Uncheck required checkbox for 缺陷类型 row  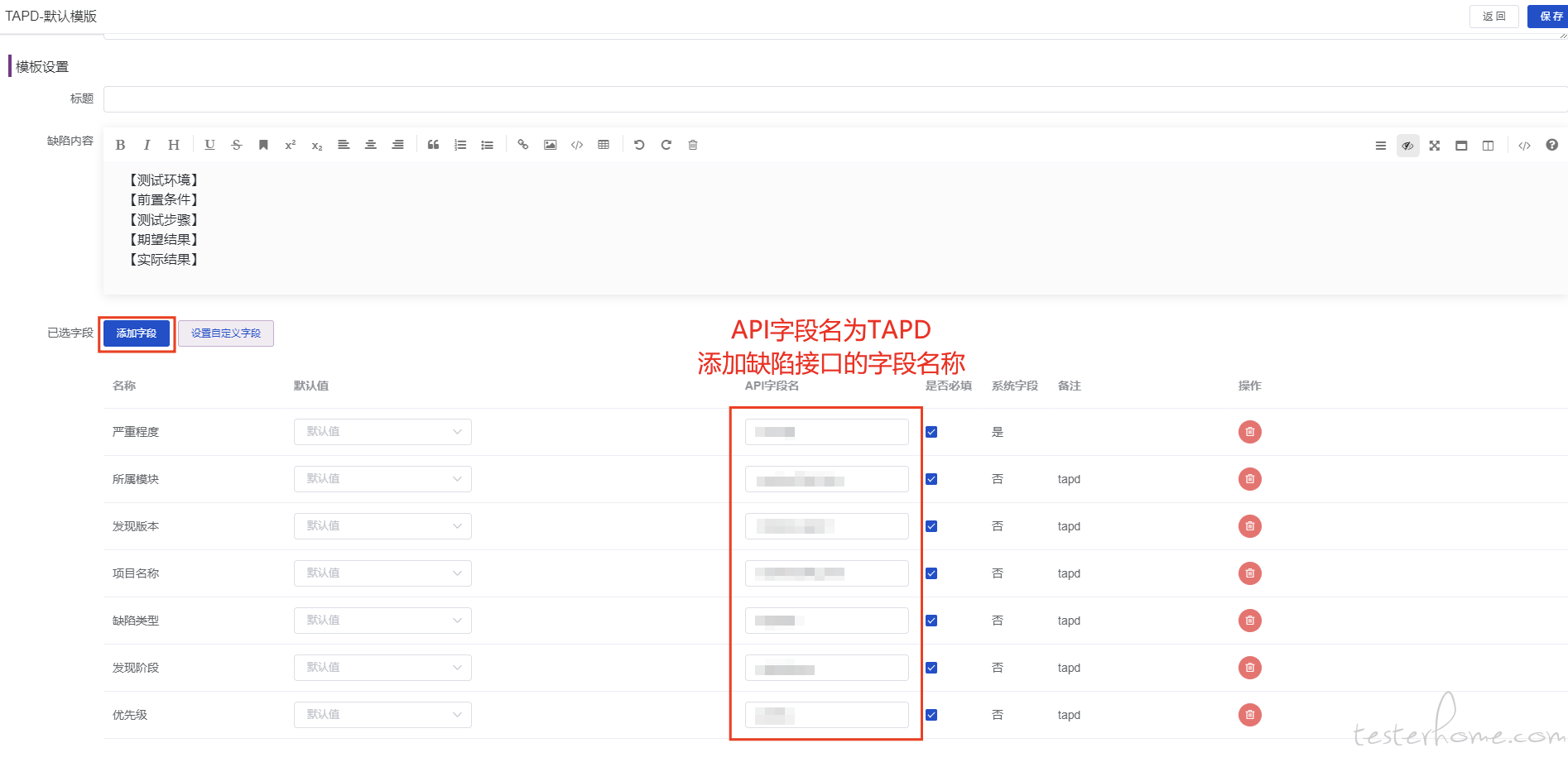tap(931, 621)
